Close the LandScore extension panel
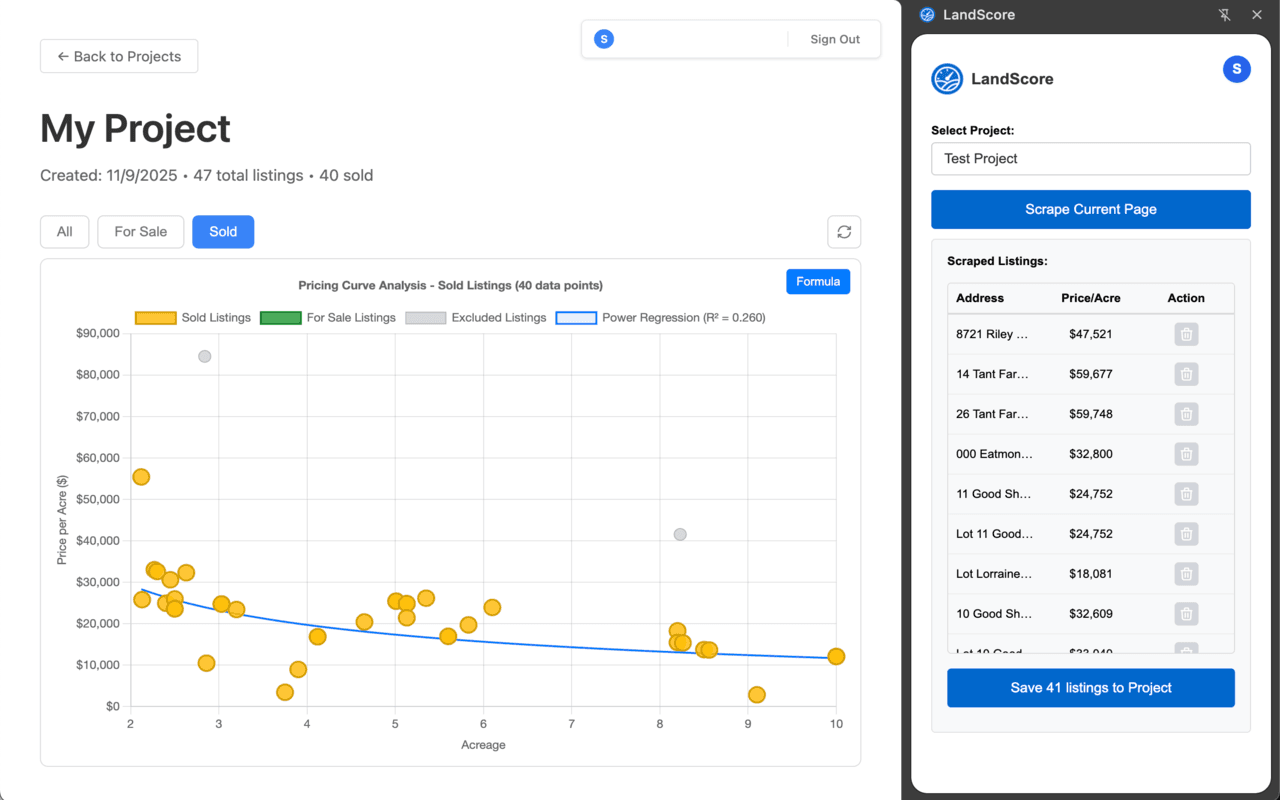The image size is (1280, 800). coord(1257,15)
